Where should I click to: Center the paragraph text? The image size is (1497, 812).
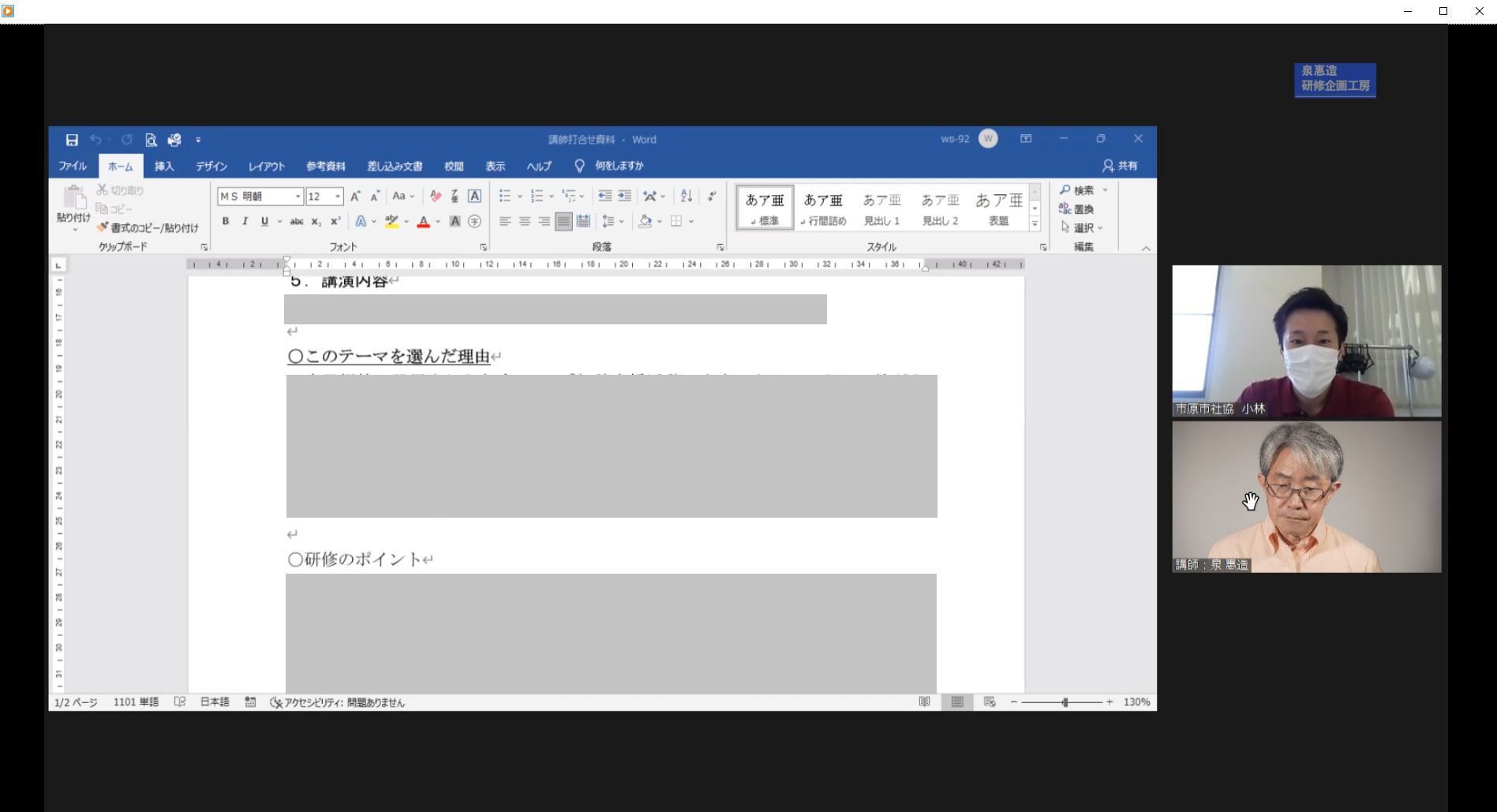point(525,221)
